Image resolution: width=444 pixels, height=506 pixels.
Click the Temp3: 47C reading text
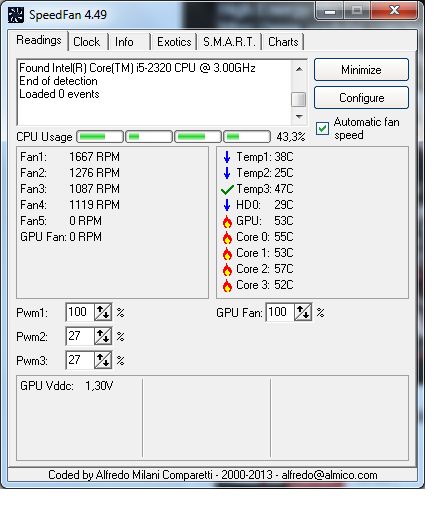click(265, 189)
